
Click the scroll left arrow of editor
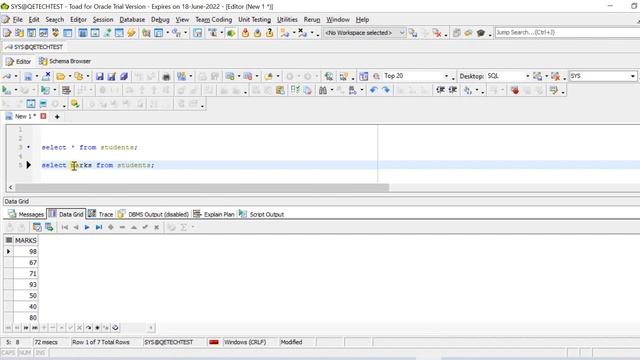pos(11,187)
